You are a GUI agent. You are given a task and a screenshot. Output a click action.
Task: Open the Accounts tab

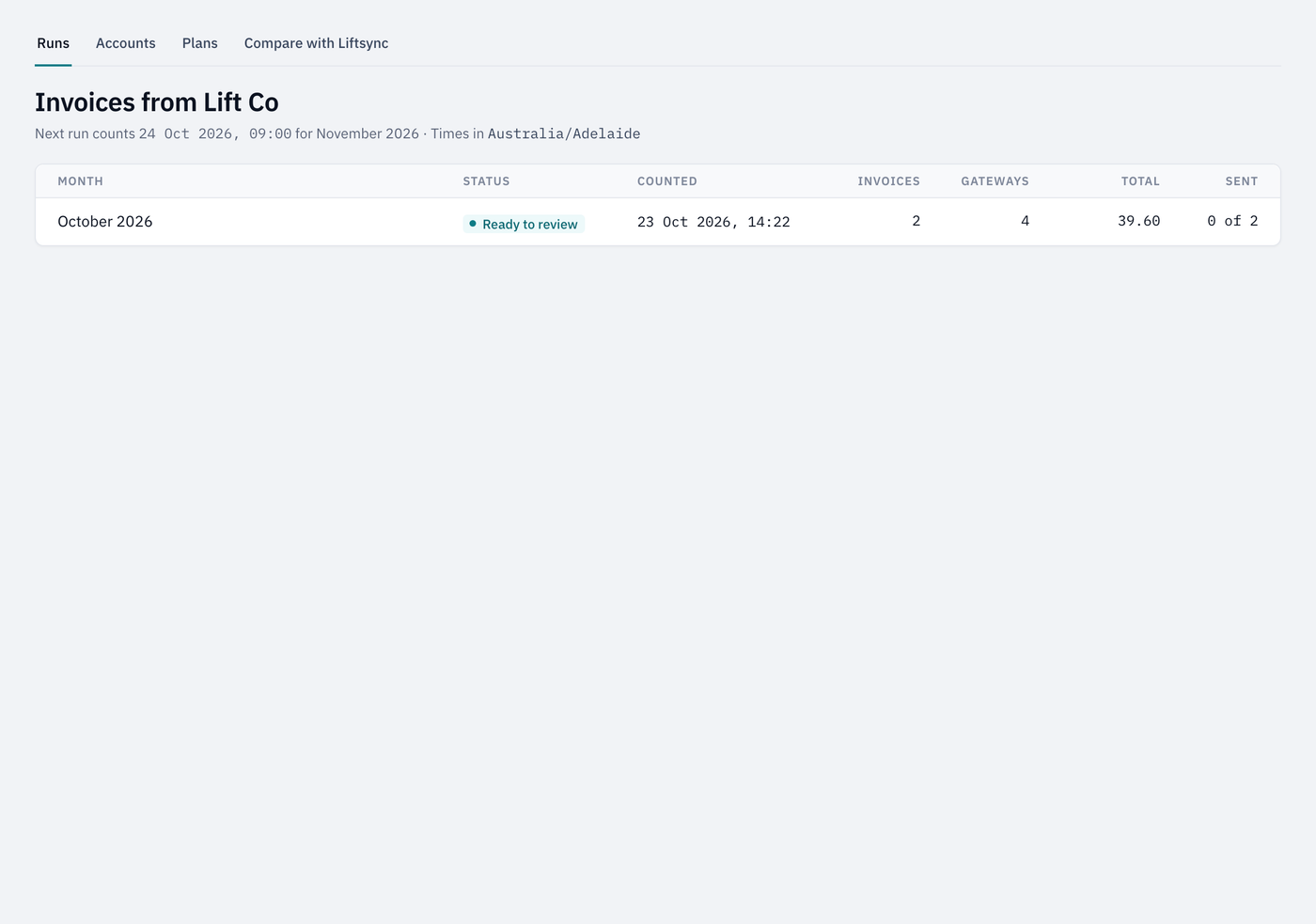(126, 43)
